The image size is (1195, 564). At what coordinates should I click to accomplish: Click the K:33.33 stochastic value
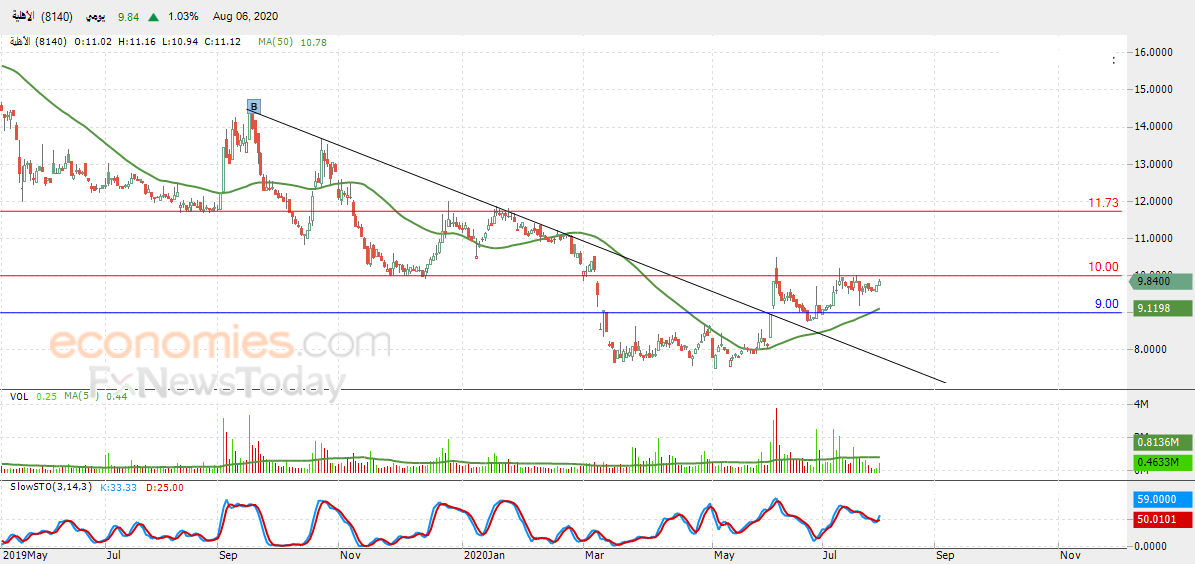(x=117, y=487)
